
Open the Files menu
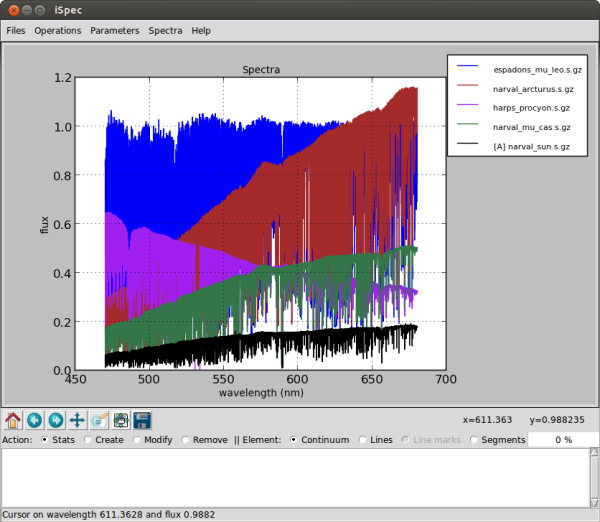coord(16,31)
